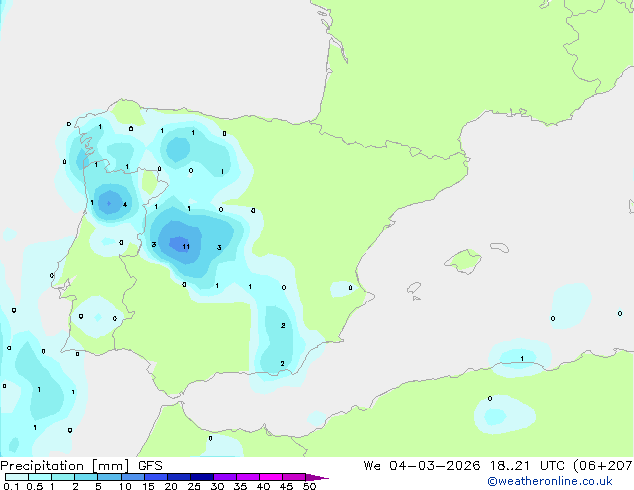Click the legend label "40"

click(263, 486)
